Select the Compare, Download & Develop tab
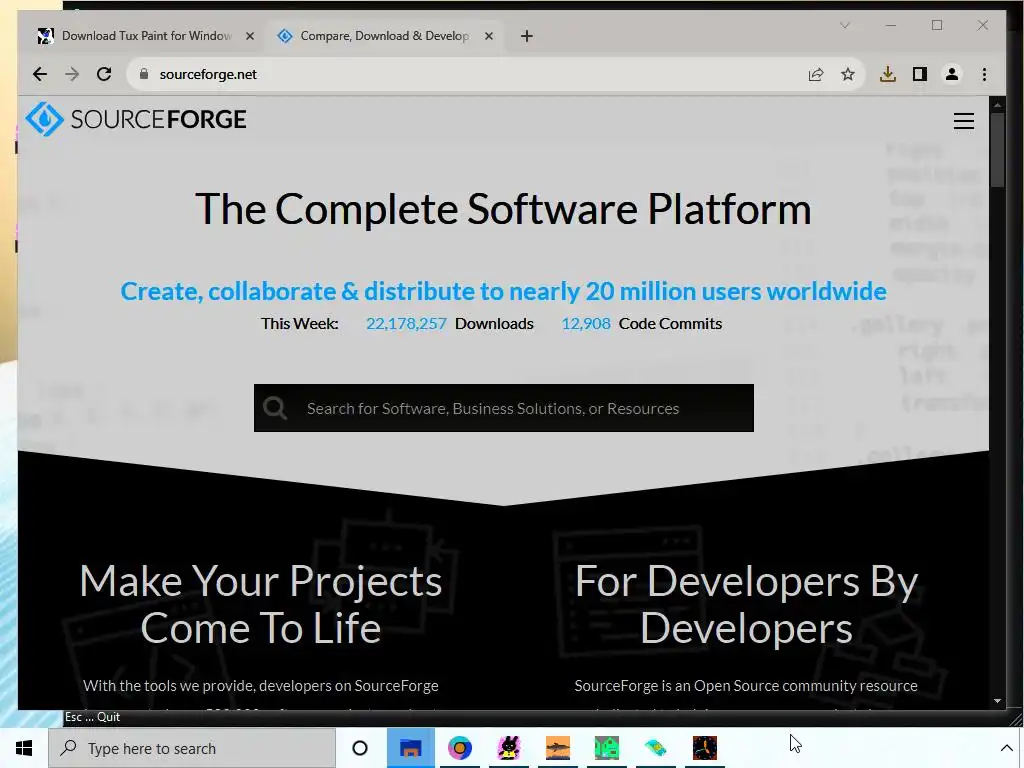Viewport: 1024px width, 768px height. 384,36
